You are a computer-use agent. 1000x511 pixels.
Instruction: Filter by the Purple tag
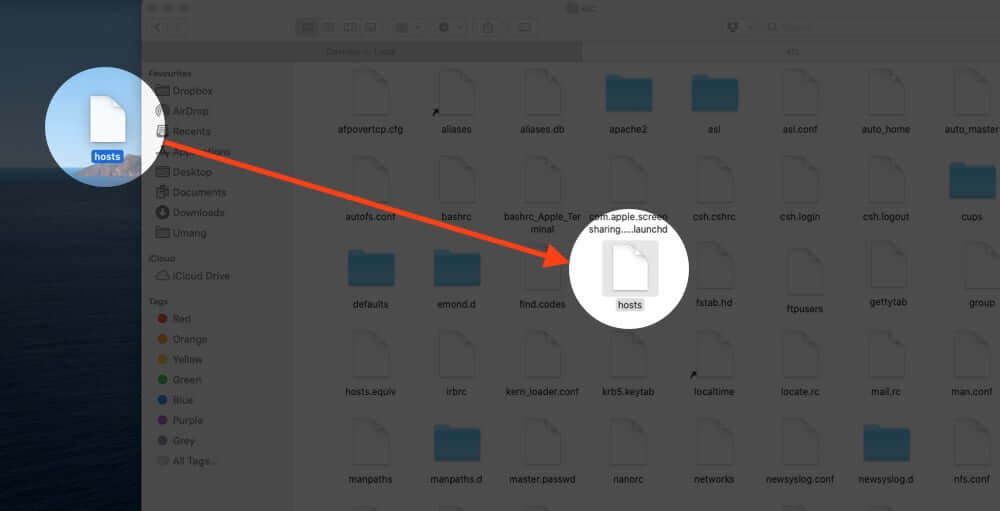coord(180,420)
